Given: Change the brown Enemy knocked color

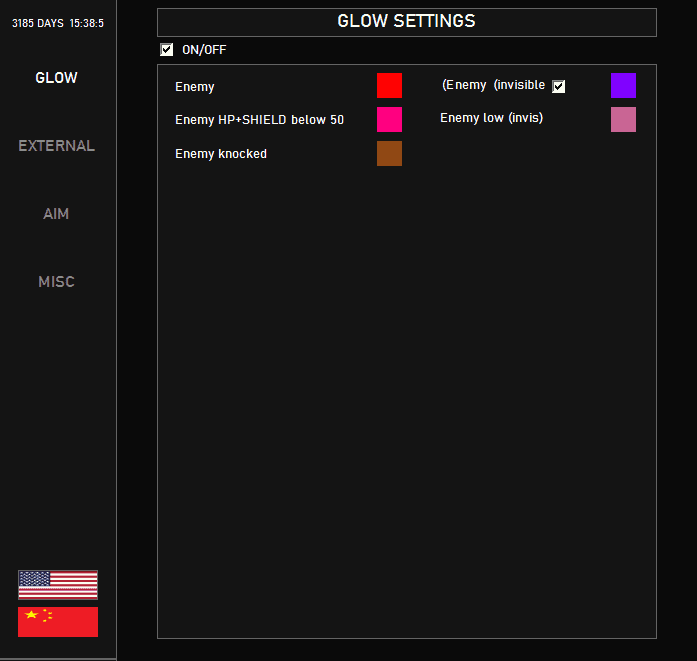Looking at the screenshot, I should (x=389, y=153).
